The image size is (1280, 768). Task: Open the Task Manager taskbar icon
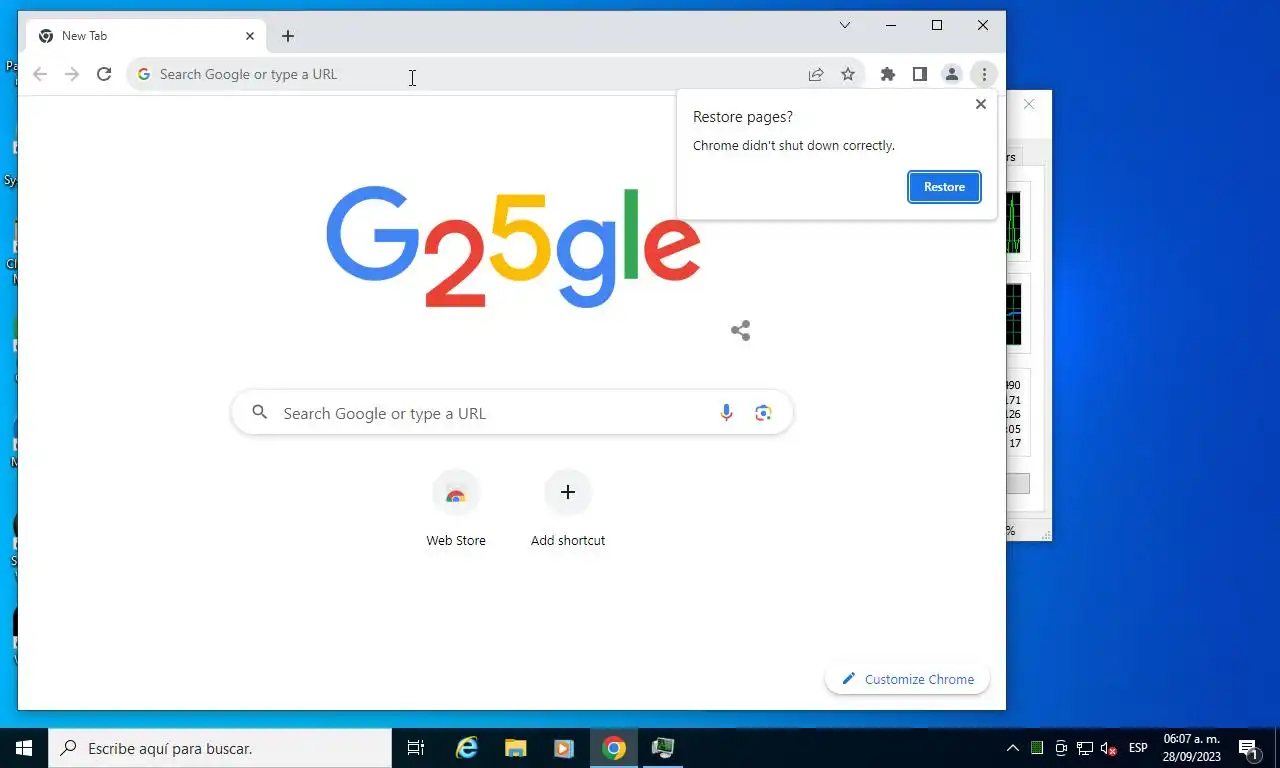(663, 748)
